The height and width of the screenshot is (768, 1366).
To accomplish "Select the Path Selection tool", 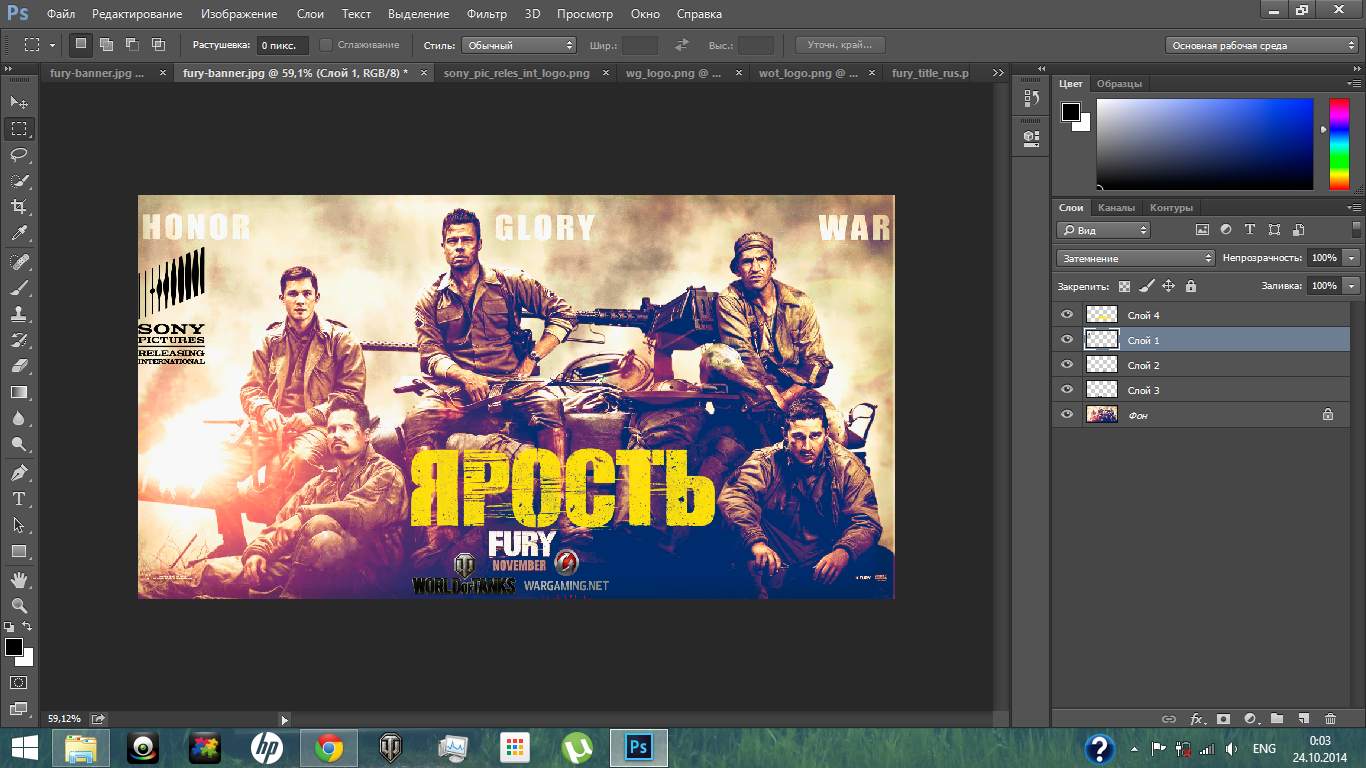I will (x=19, y=524).
